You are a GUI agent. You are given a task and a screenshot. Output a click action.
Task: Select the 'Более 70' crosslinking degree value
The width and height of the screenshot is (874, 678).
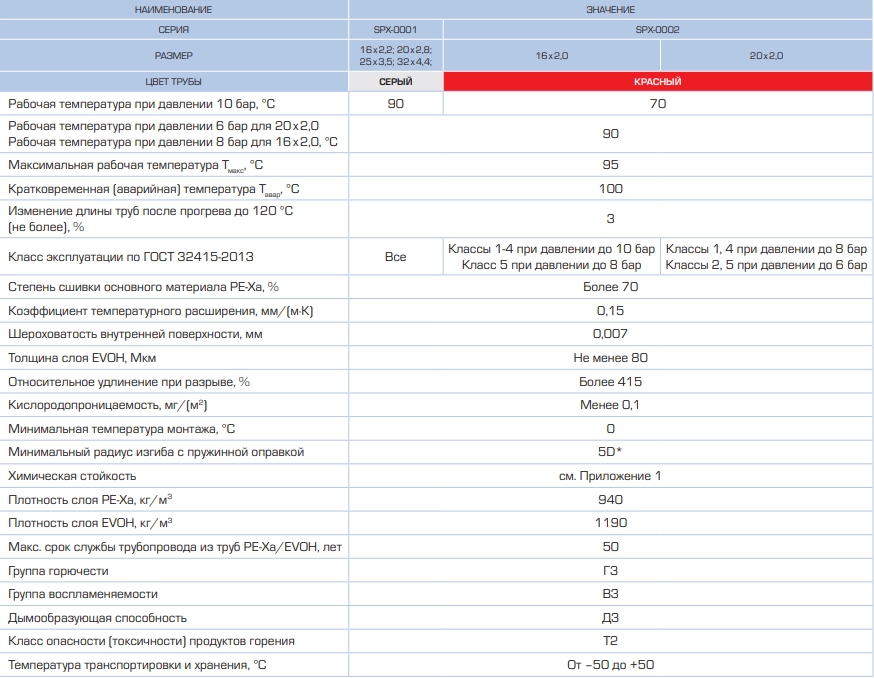(610, 288)
